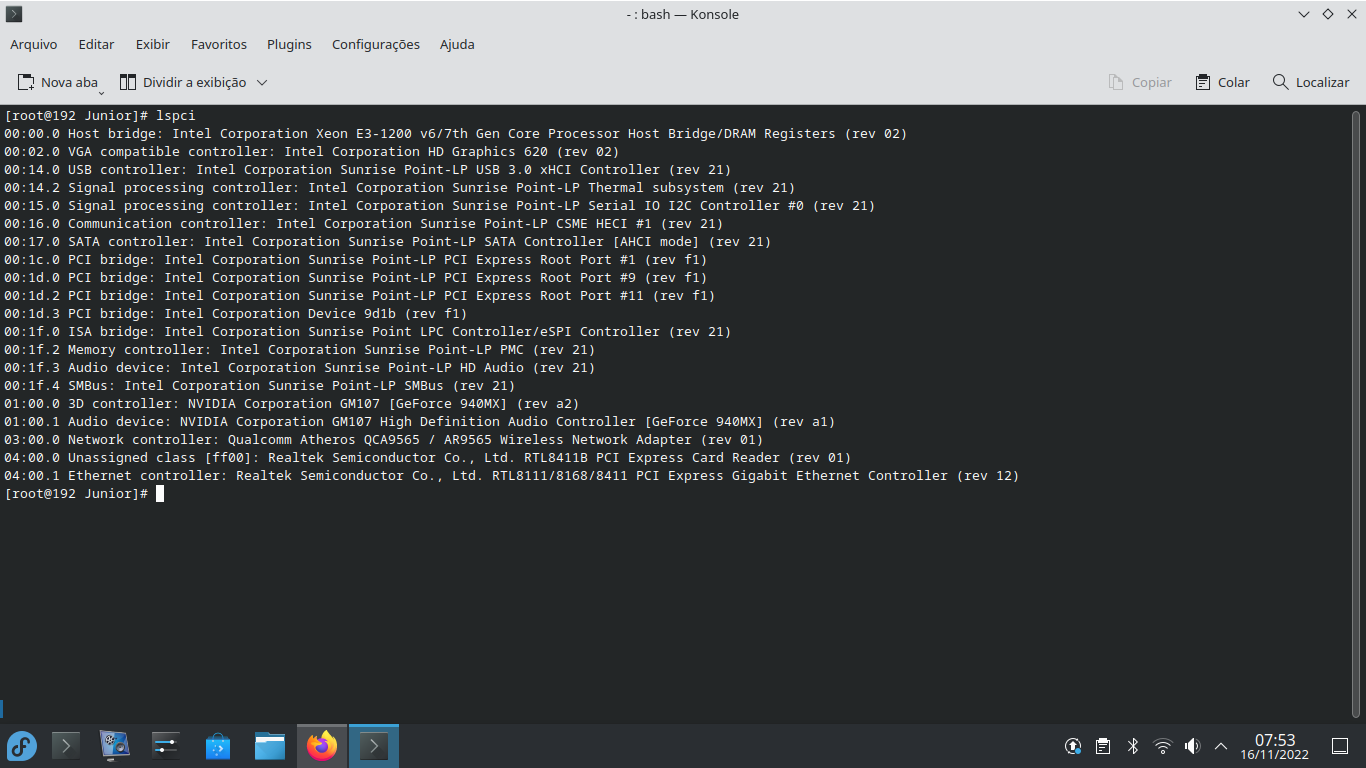Open the Favoritos menu
The height and width of the screenshot is (768, 1366).
click(x=219, y=44)
